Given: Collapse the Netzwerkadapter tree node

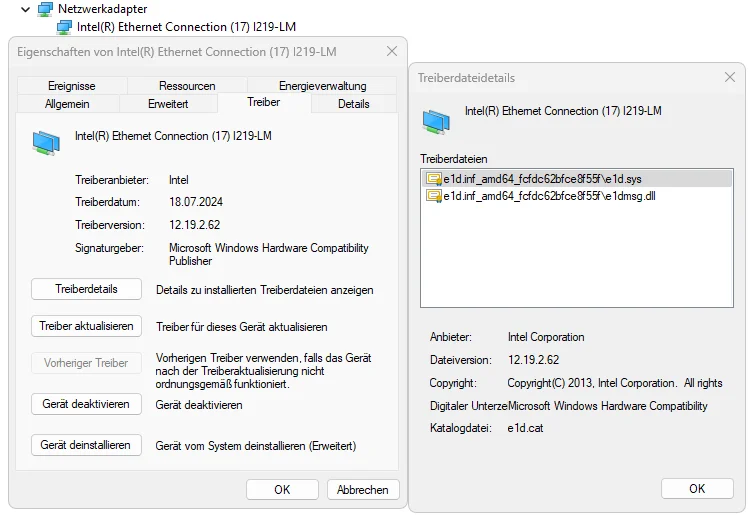Looking at the screenshot, I should pyautogui.click(x=26, y=9).
